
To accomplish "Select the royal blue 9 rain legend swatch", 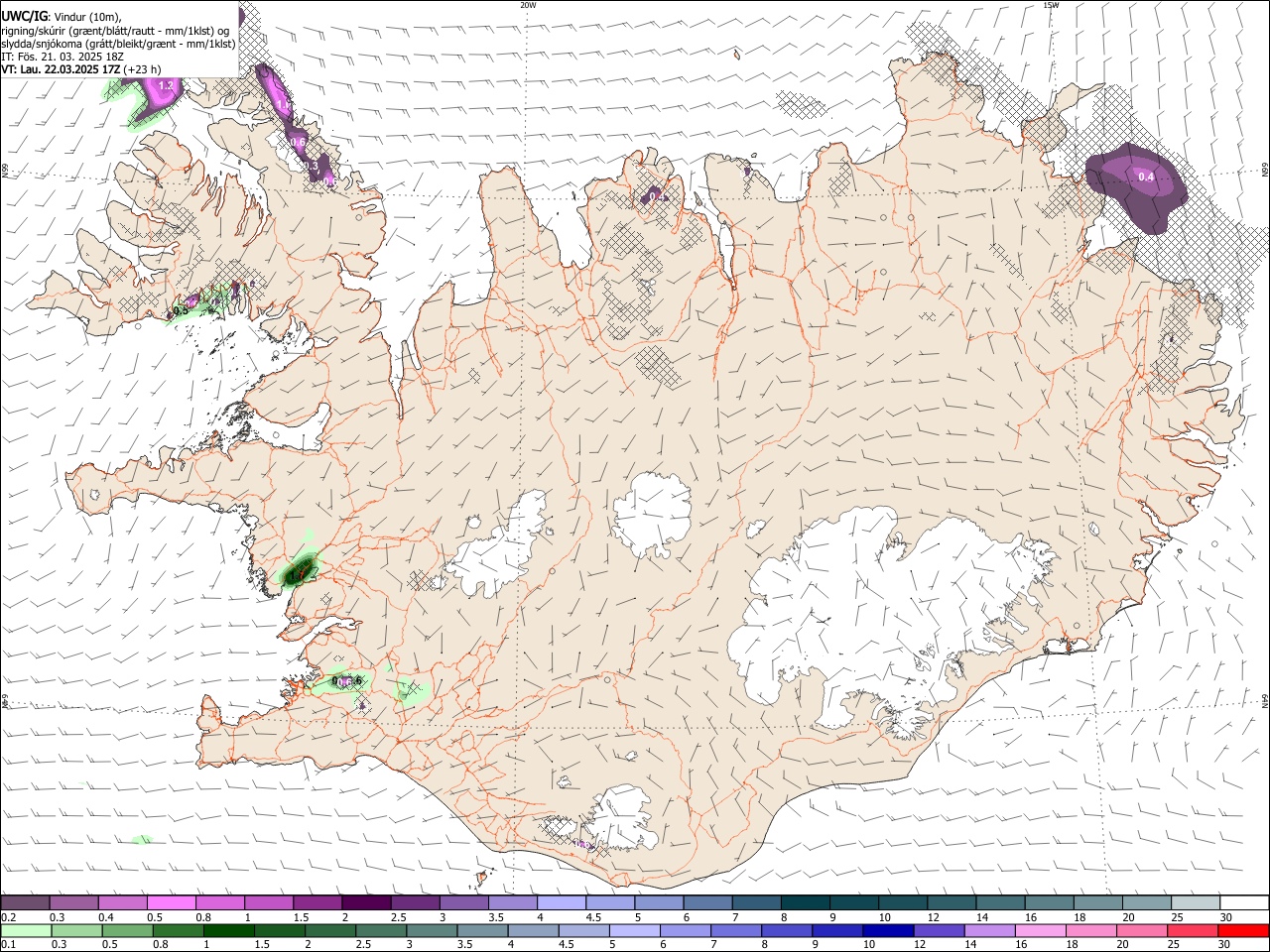I will pyautogui.click(x=836, y=930).
